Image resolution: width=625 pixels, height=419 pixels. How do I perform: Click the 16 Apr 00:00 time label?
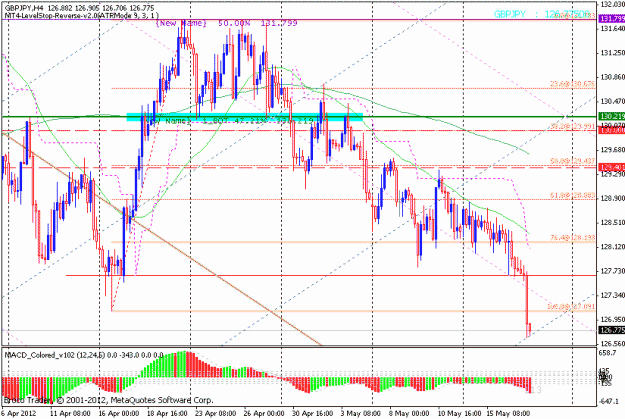(x=119, y=413)
